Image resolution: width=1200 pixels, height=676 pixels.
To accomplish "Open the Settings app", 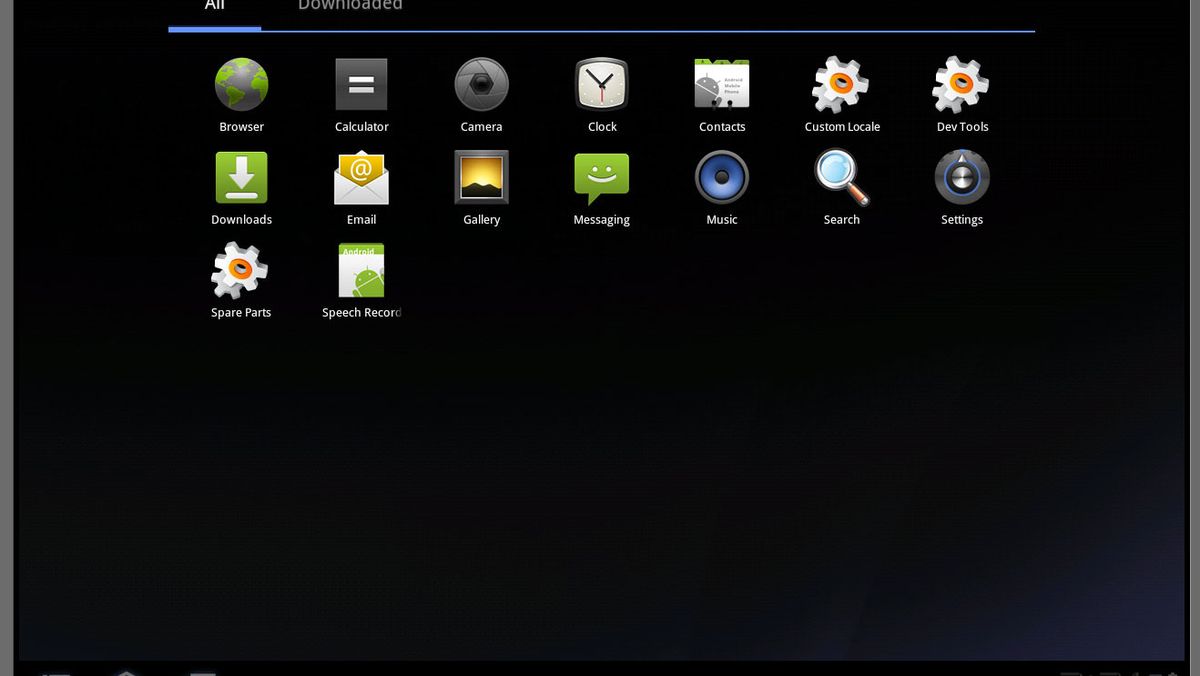I will [961, 177].
